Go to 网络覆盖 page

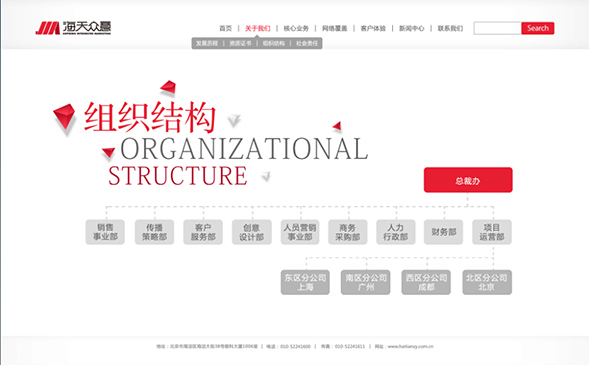[x=335, y=28]
